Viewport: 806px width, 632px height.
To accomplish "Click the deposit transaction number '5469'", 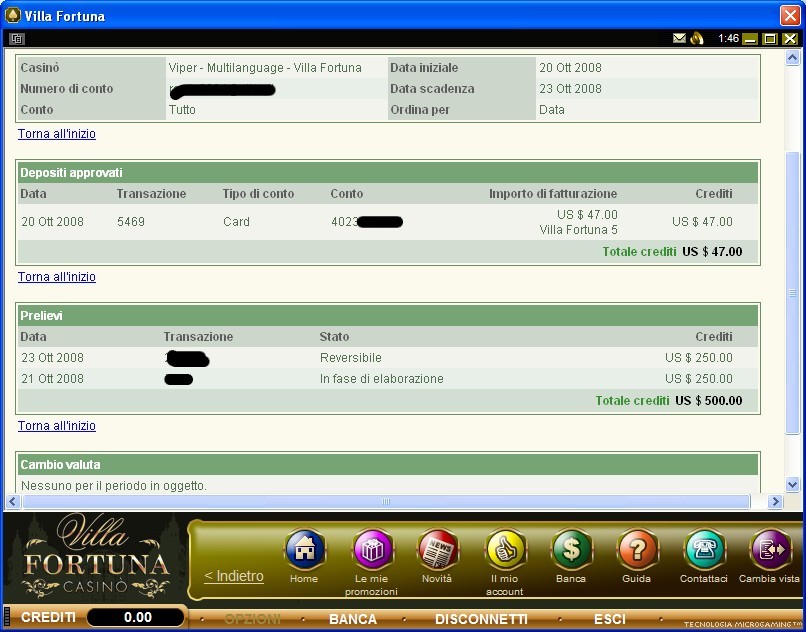I will coord(131,222).
